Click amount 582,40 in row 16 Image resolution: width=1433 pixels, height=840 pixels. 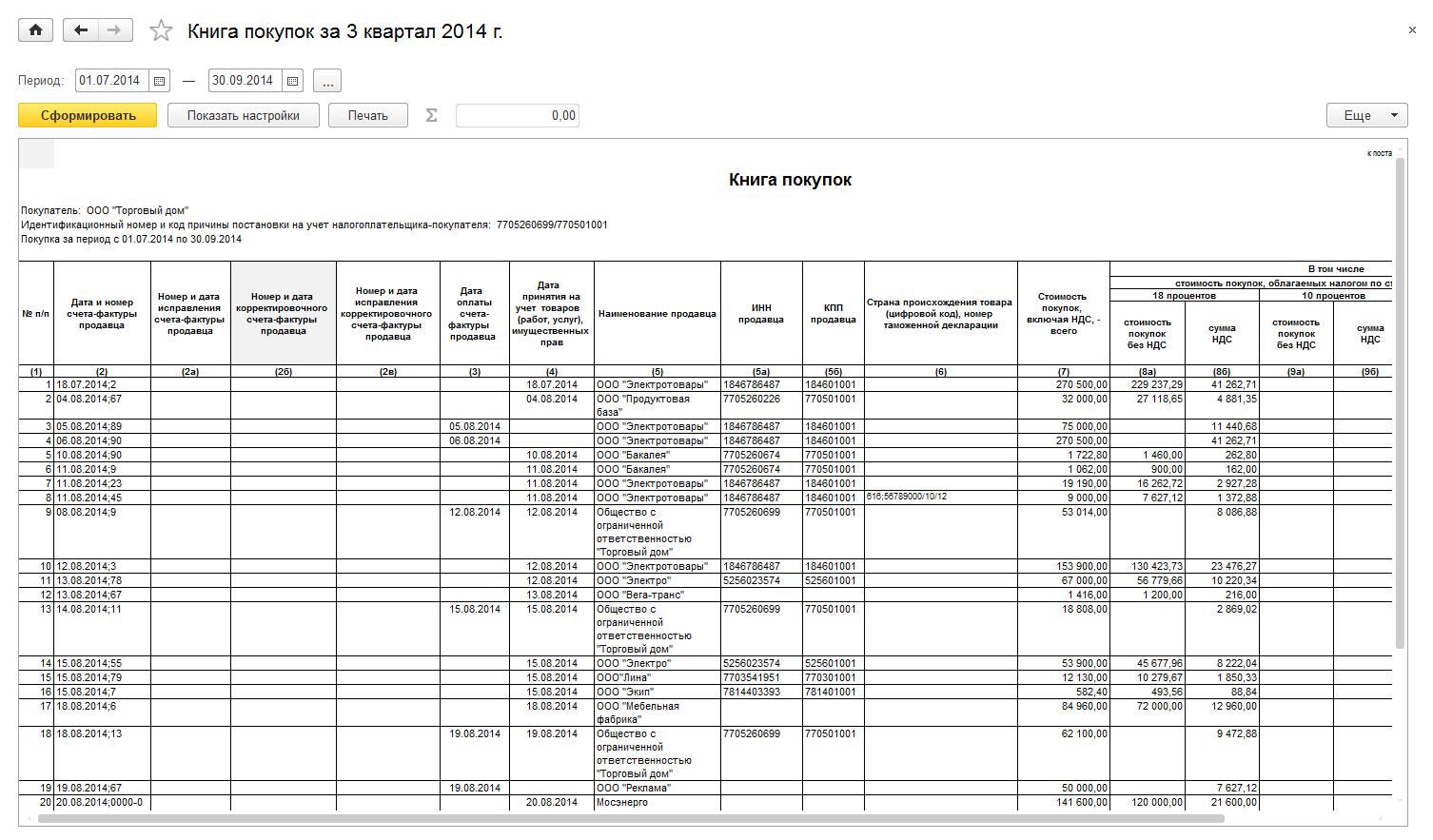[x=1064, y=692]
